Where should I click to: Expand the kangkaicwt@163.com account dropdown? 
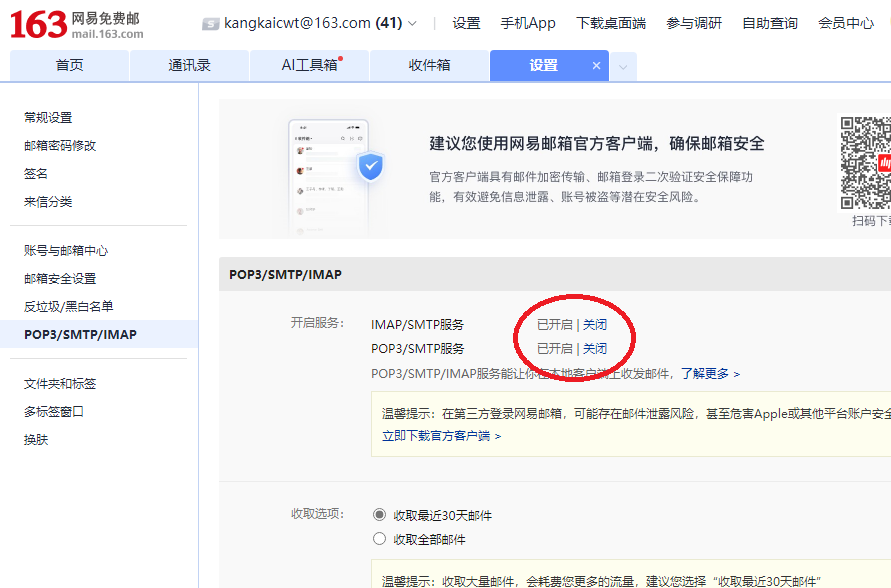[x=412, y=24]
